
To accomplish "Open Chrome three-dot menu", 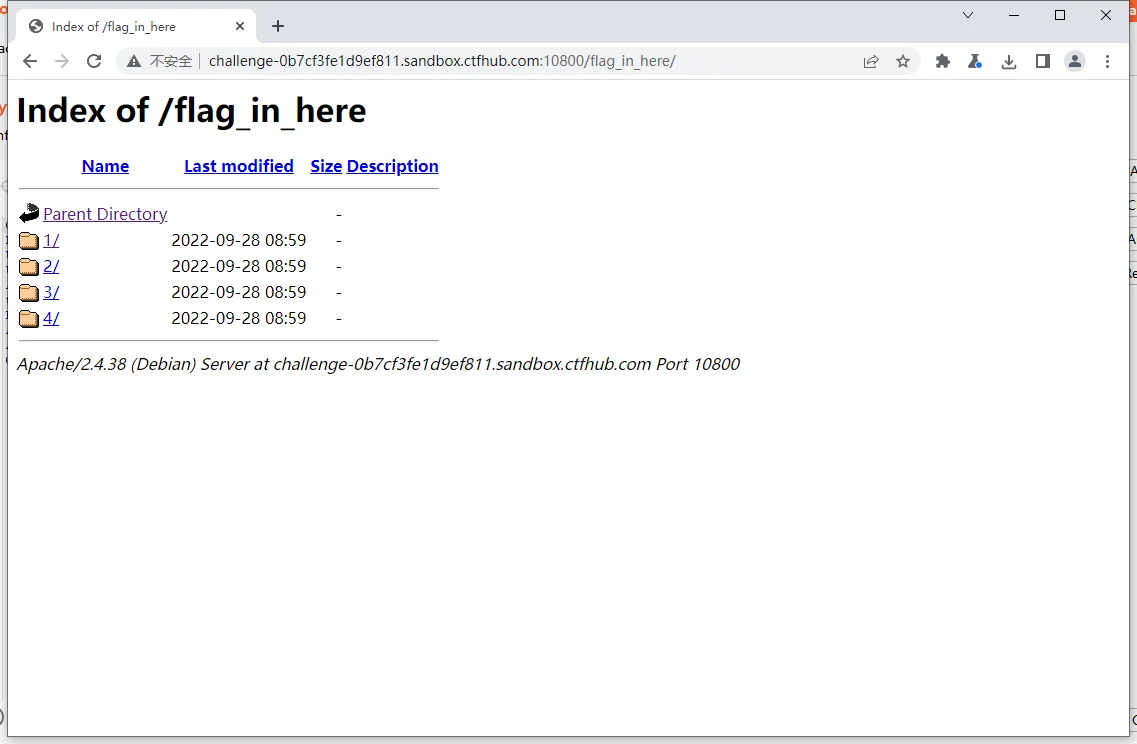I will click(1107, 61).
